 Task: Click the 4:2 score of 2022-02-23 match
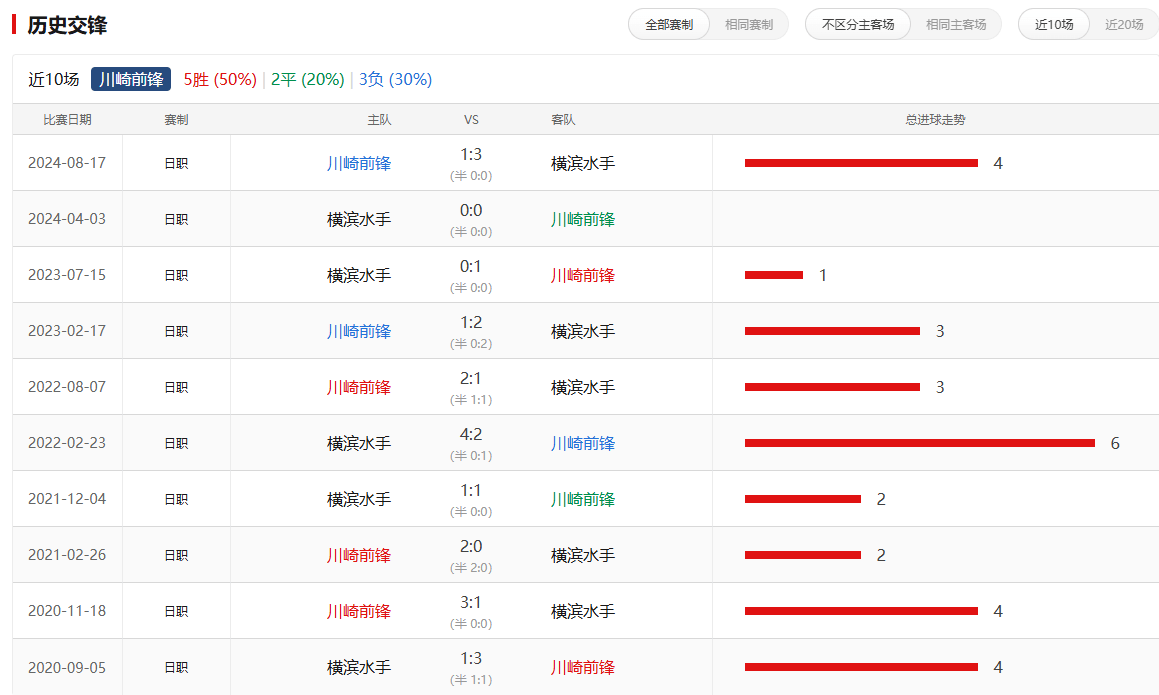tap(471, 434)
